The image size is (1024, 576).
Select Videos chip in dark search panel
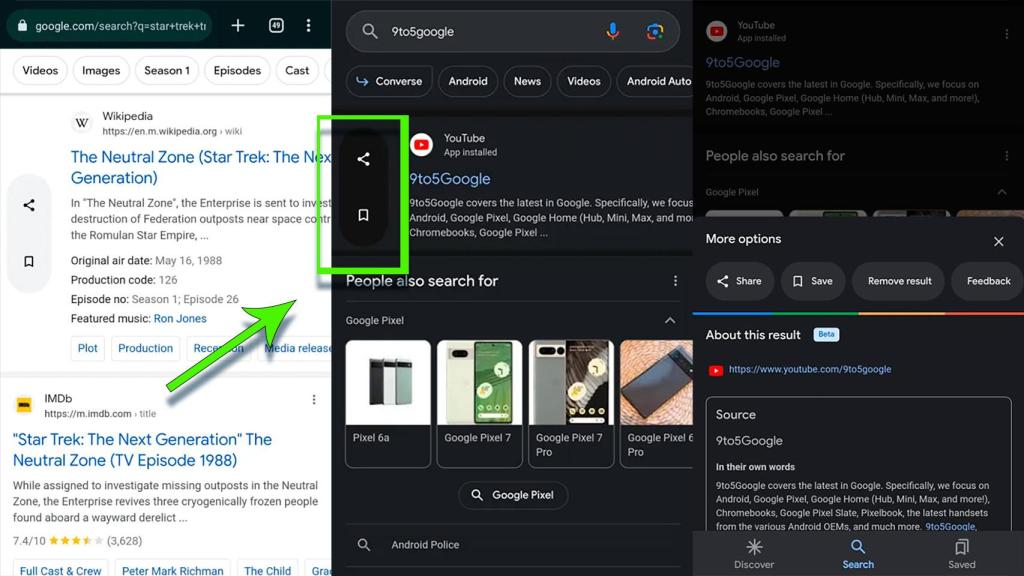583,82
